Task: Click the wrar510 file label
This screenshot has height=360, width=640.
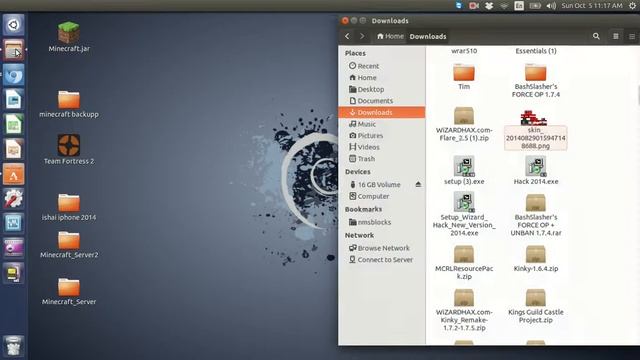Action: coord(464,51)
